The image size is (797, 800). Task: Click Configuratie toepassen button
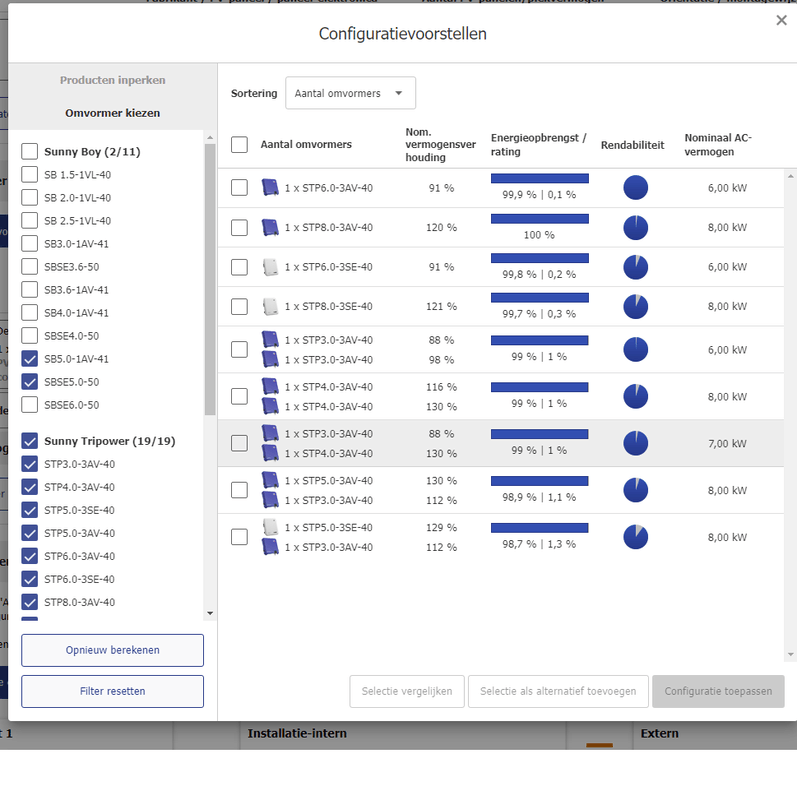pyautogui.click(x=718, y=691)
